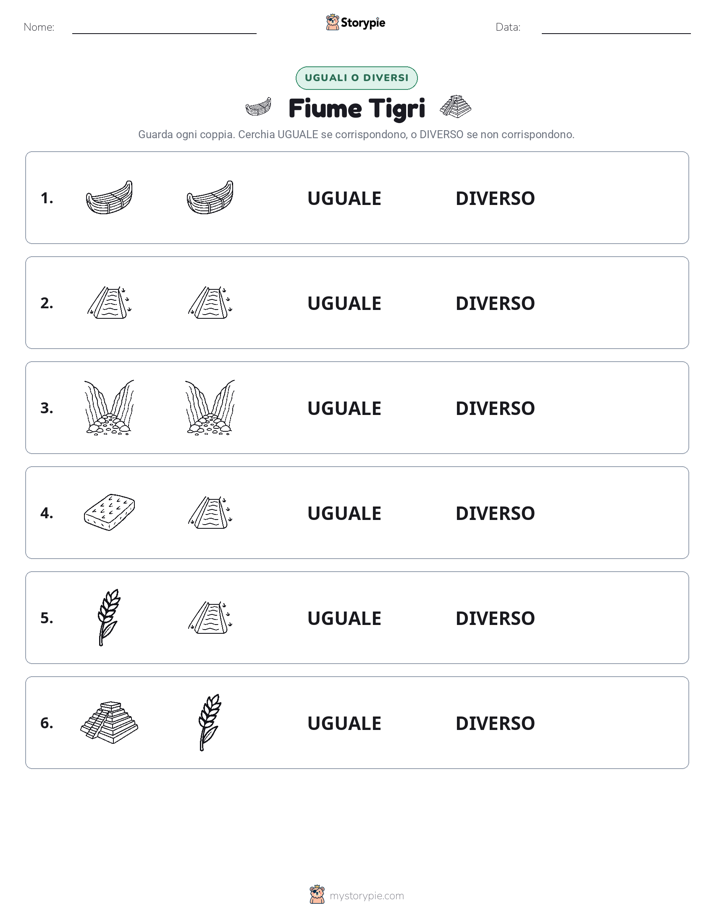Click the clay brick icon in row 4
The height and width of the screenshot is (924, 714).
pos(109,512)
